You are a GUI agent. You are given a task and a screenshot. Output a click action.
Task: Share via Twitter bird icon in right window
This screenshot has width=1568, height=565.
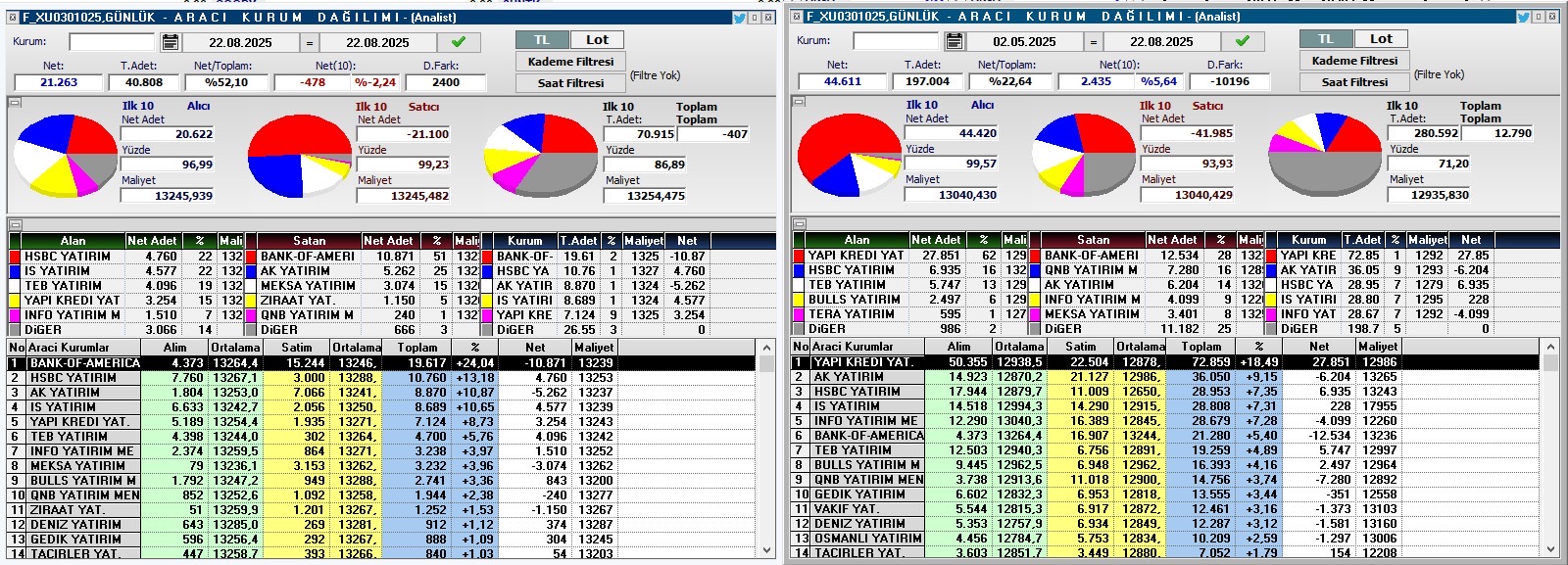tap(1524, 16)
